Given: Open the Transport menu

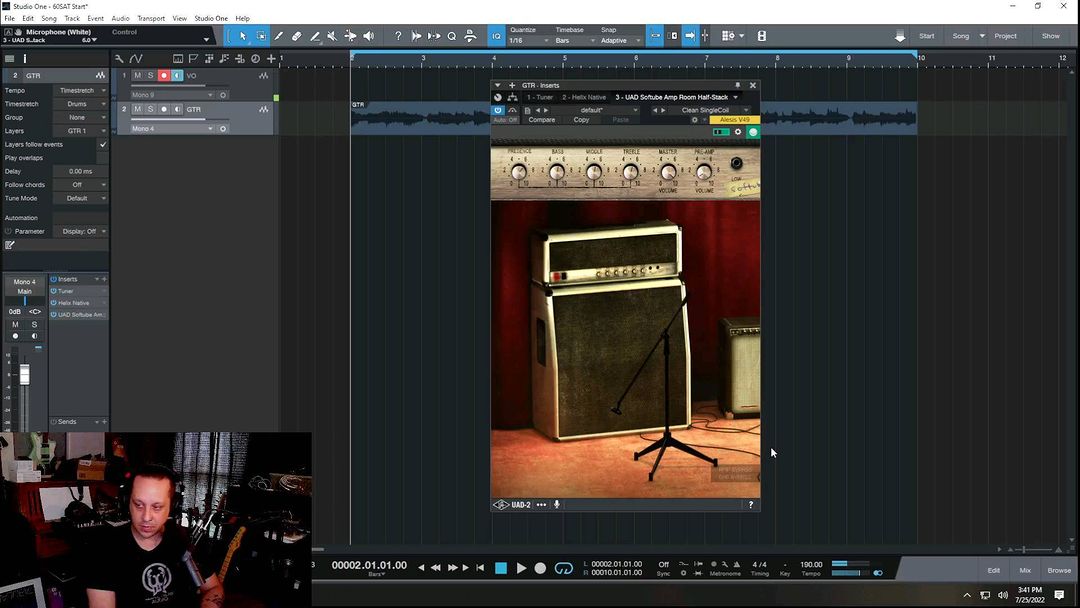Looking at the screenshot, I should [x=151, y=18].
